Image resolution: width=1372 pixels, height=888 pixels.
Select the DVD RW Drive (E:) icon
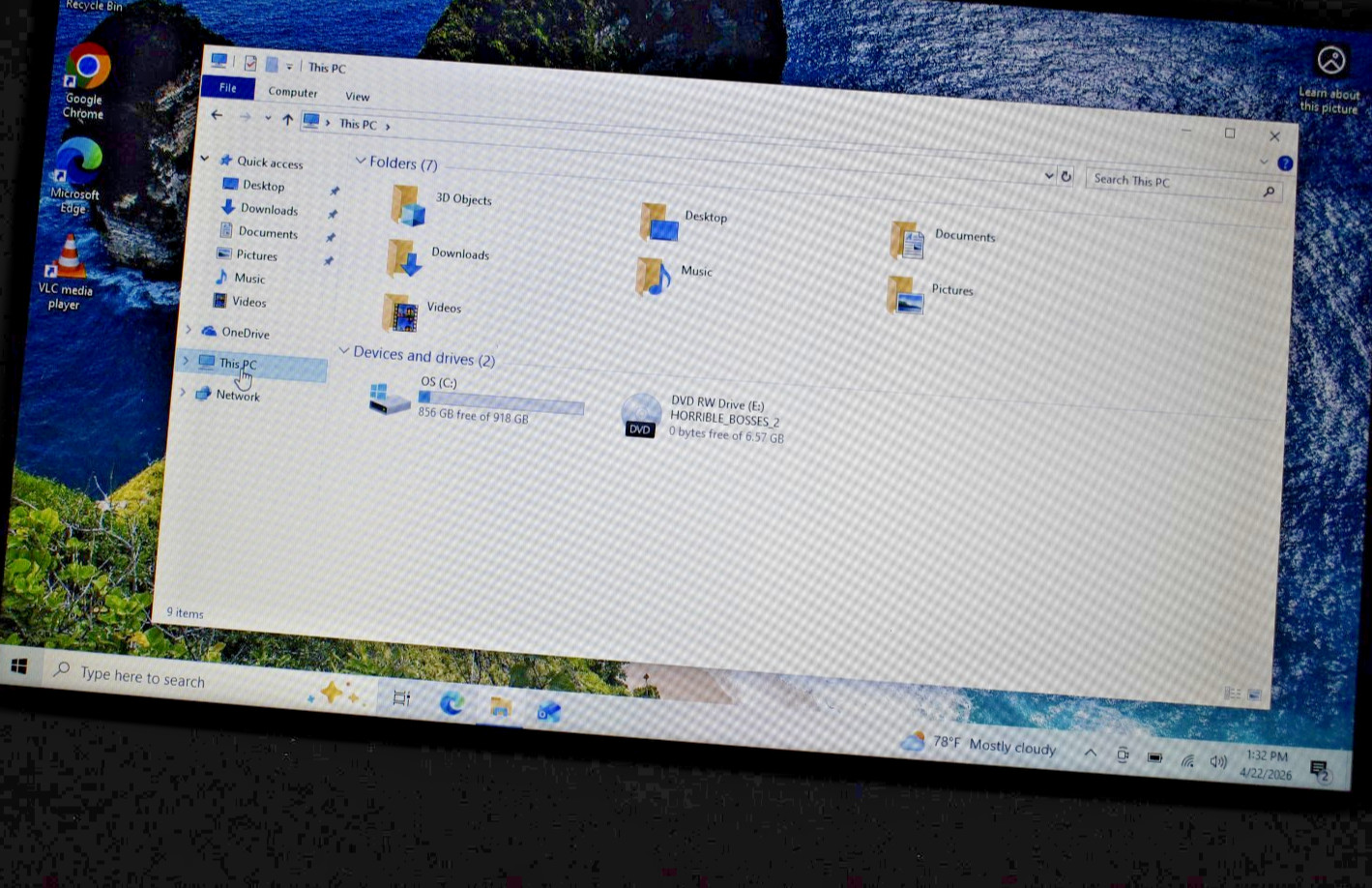click(x=641, y=416)
